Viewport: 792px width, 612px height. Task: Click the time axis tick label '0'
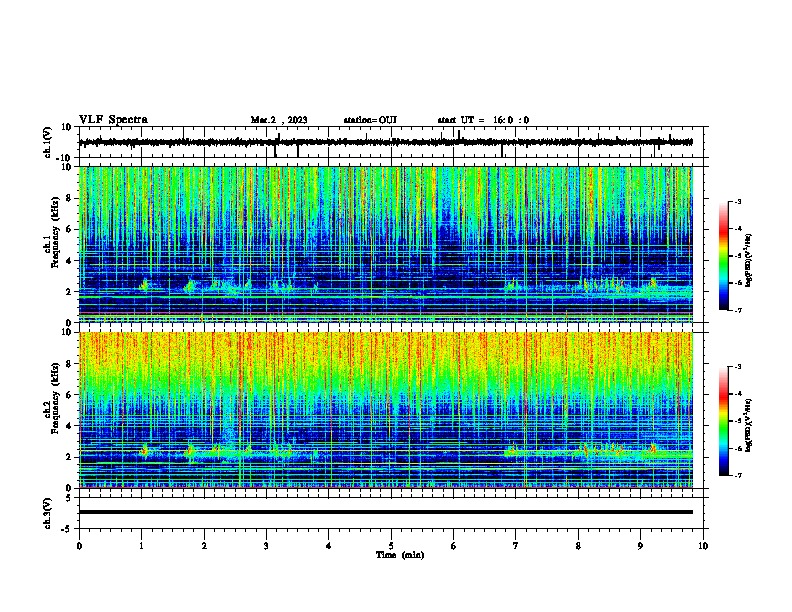click(79, 546)
